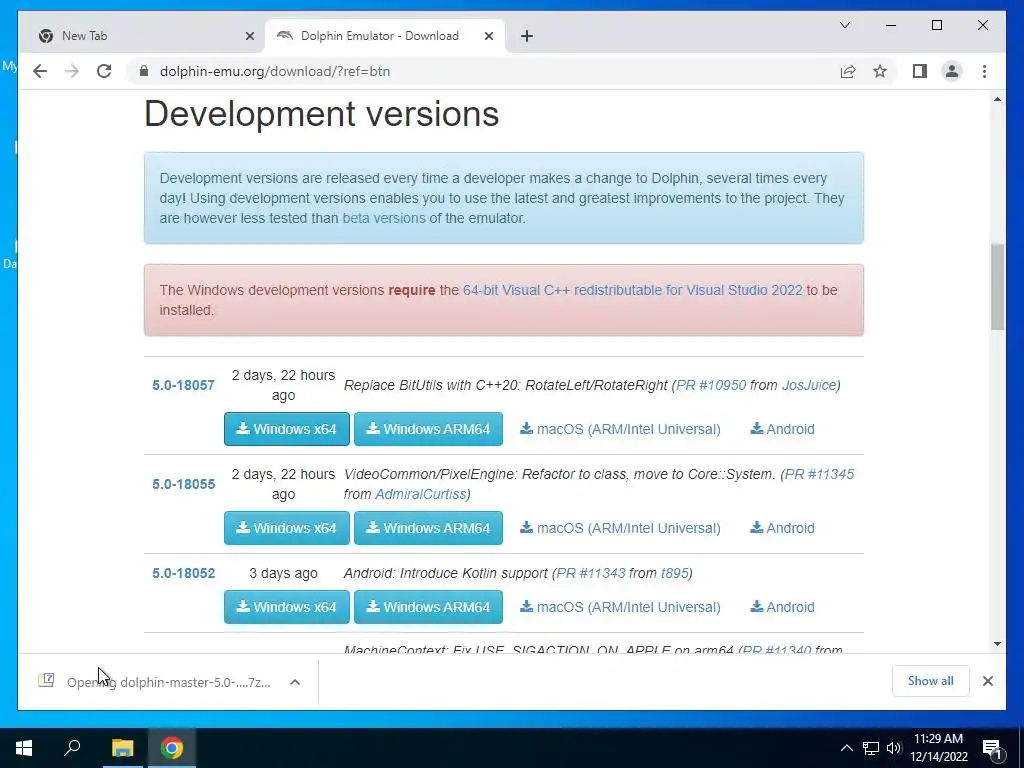The height and width of the screenshot is (768, 1024).
Task: Download the Android build of 5.0-18052
Action: tap(782, 607)
